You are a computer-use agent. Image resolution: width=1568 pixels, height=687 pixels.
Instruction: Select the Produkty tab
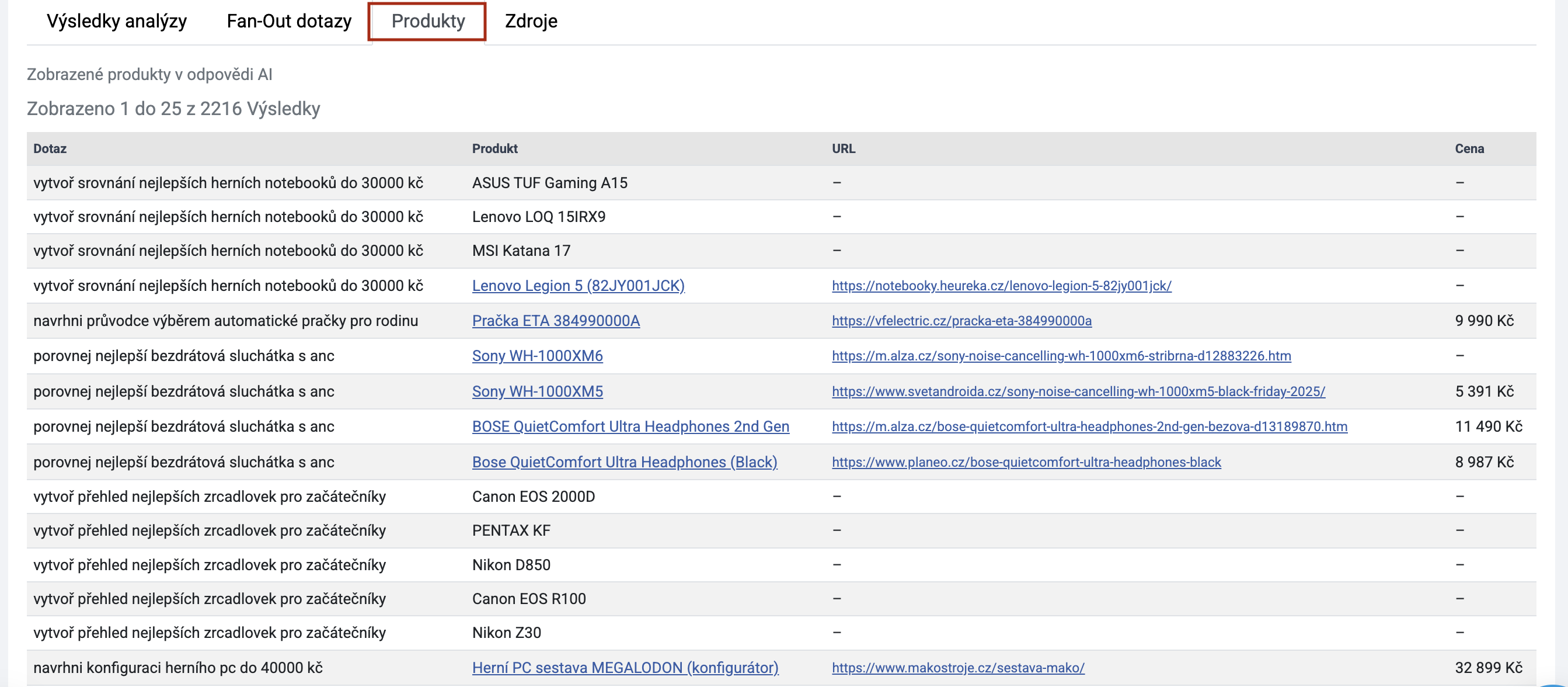pyautogui.click(x=427, y=21)
